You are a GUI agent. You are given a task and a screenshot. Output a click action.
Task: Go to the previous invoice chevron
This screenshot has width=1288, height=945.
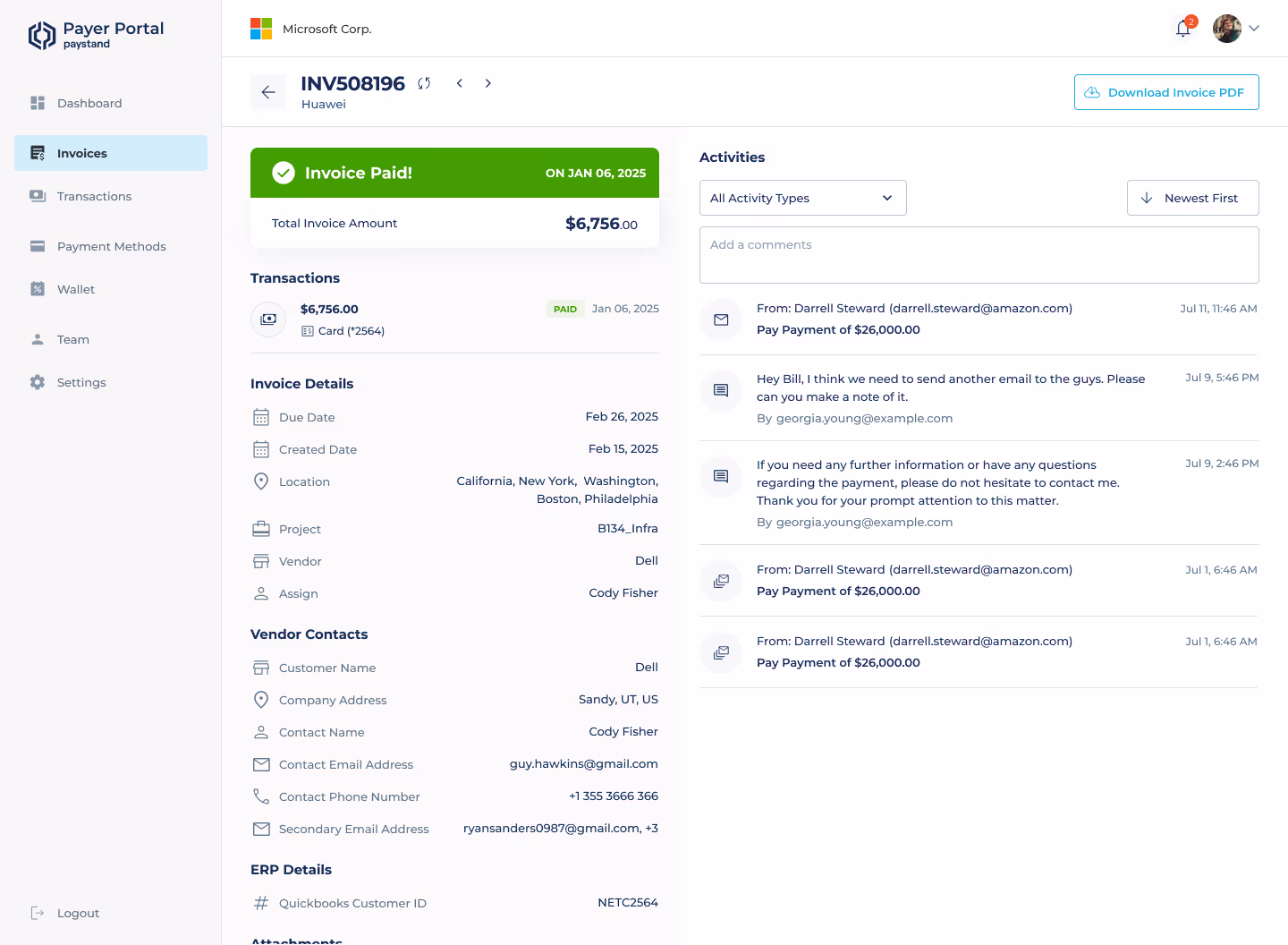click(x=460, y=83)
